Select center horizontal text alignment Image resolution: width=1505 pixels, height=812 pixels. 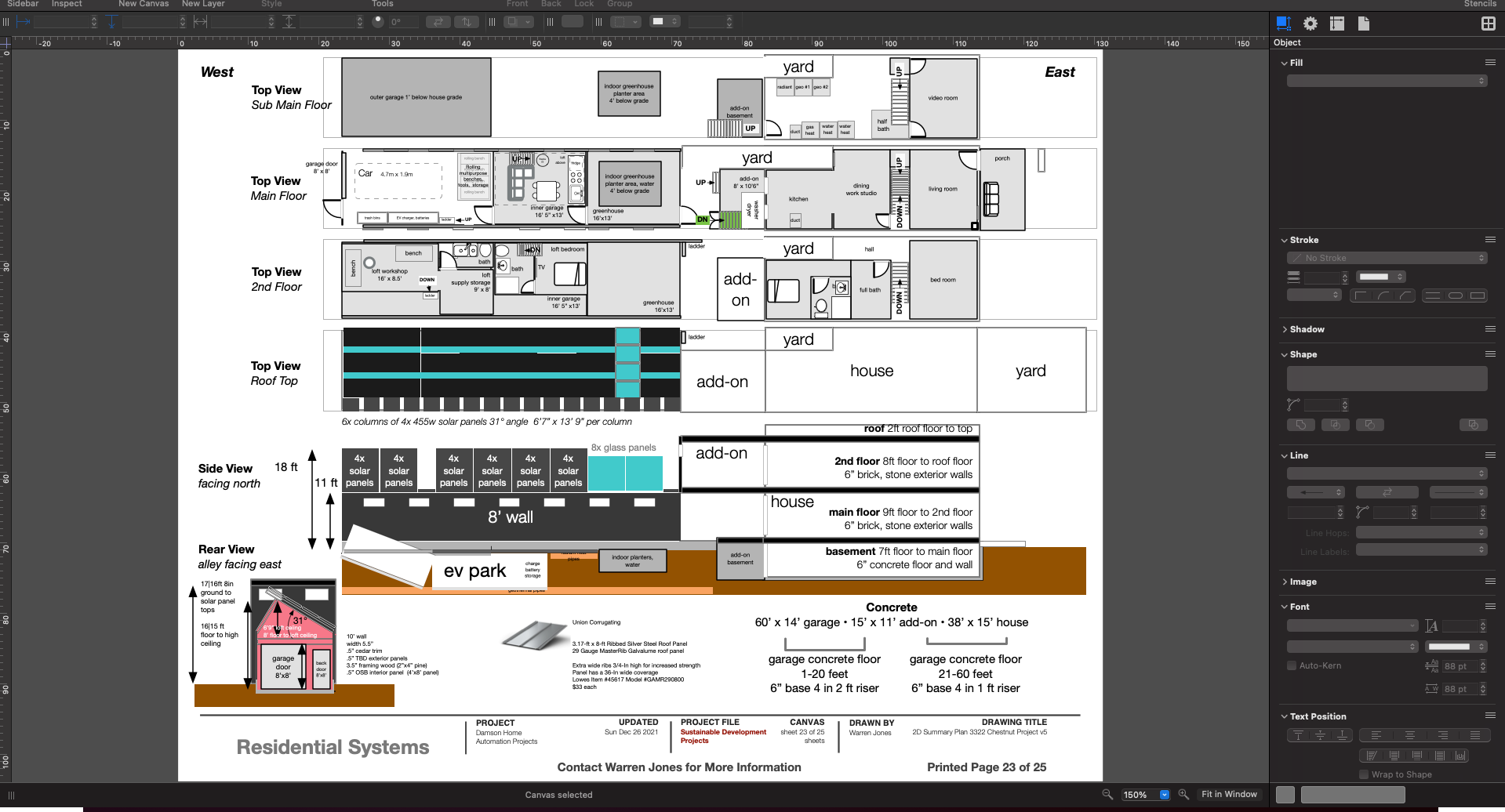tap(1409, 735)
